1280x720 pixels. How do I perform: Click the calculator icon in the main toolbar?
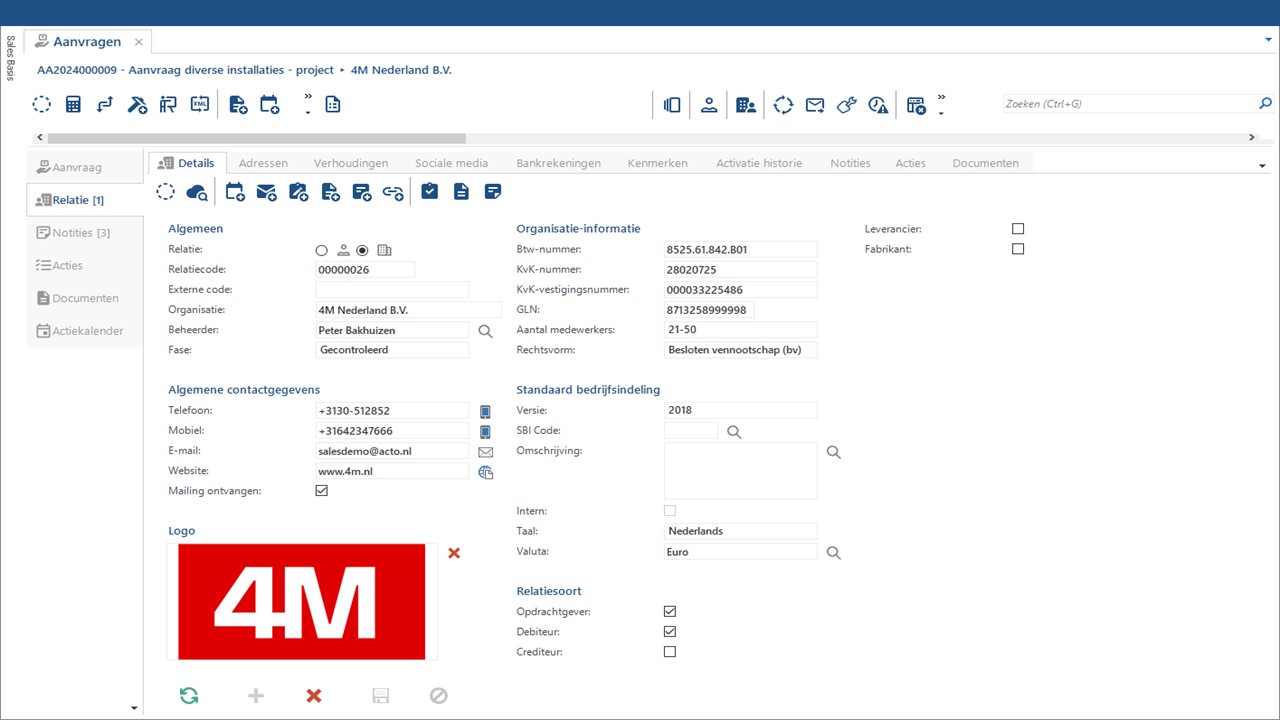click(73, 104)
